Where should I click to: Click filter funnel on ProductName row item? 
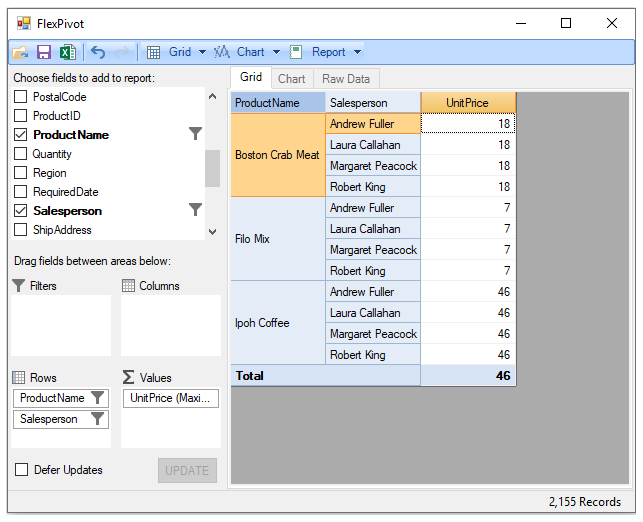[x=97, y=398]
